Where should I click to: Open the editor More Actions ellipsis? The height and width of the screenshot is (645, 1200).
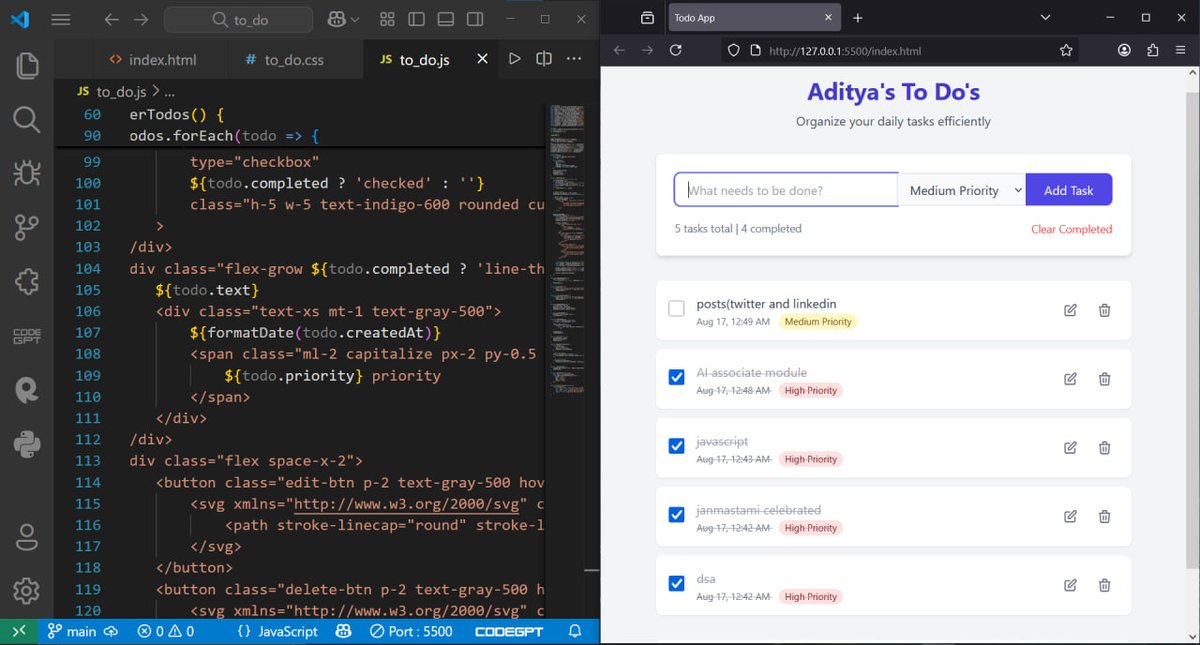click(574, 59)
